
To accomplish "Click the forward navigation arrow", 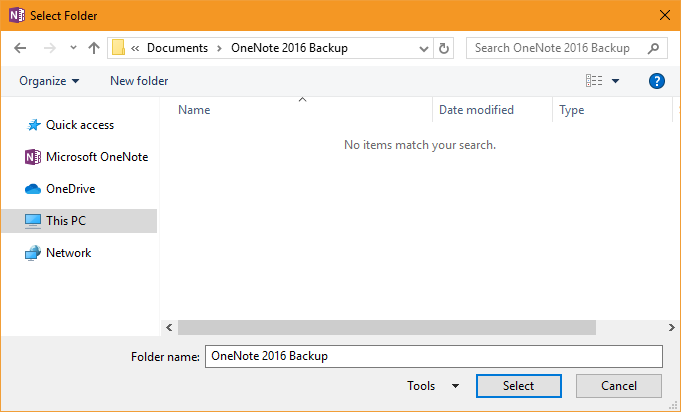I will tap(50, 48).
